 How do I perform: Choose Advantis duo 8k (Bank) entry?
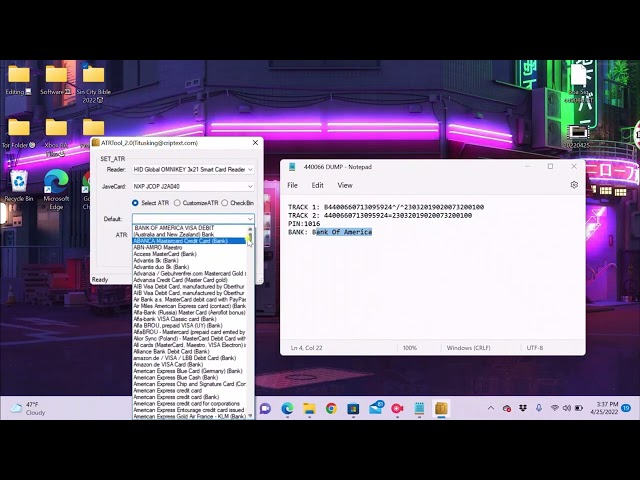[x=190, y=267]
